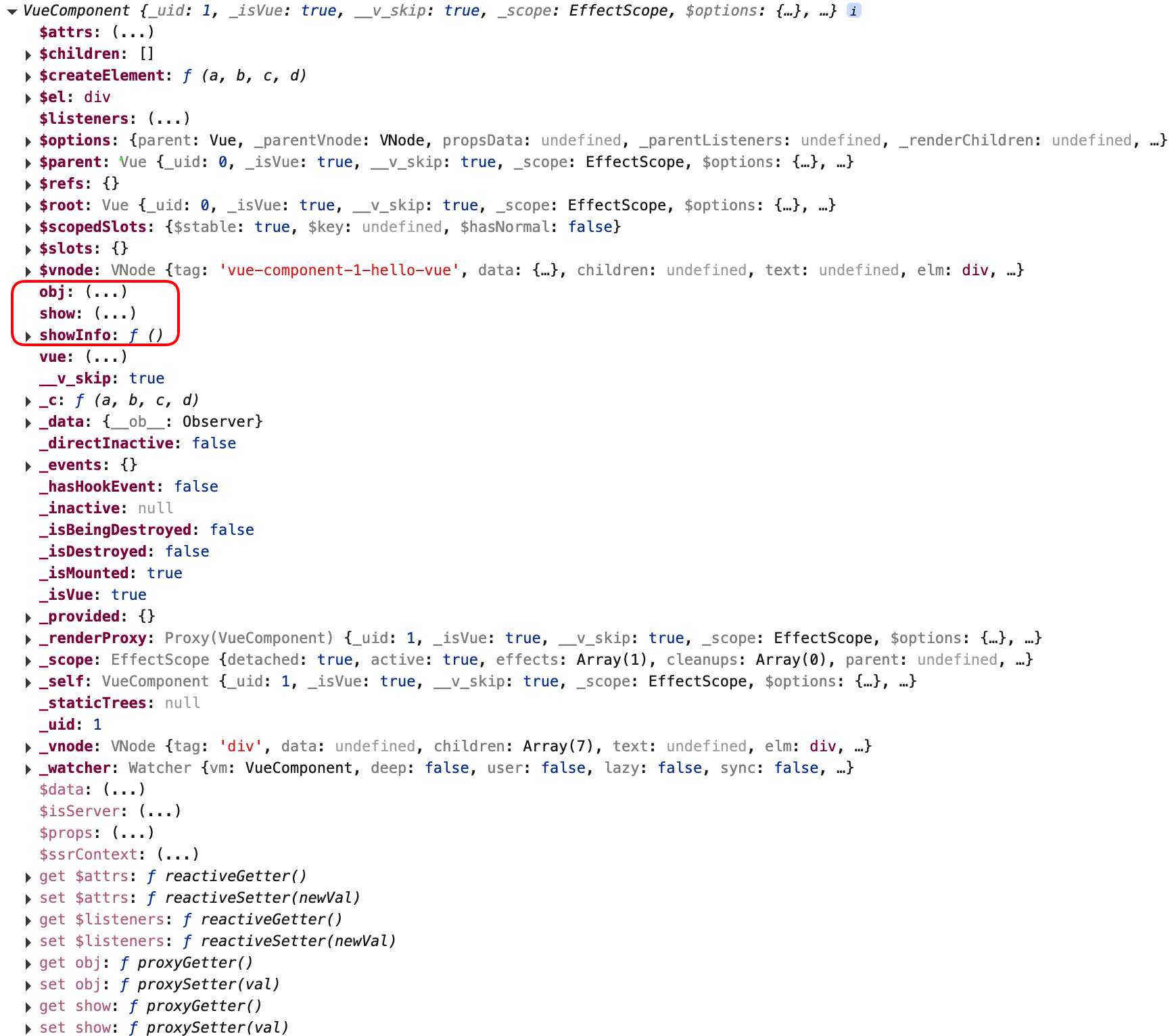
Task: Expand the $createElement function
Action: point(28,76)
